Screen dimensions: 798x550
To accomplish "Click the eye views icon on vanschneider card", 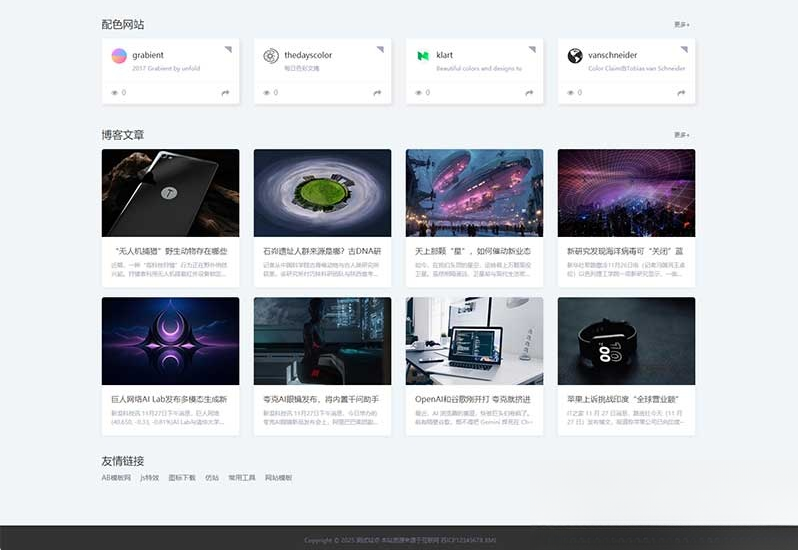I will coord(570,93).
